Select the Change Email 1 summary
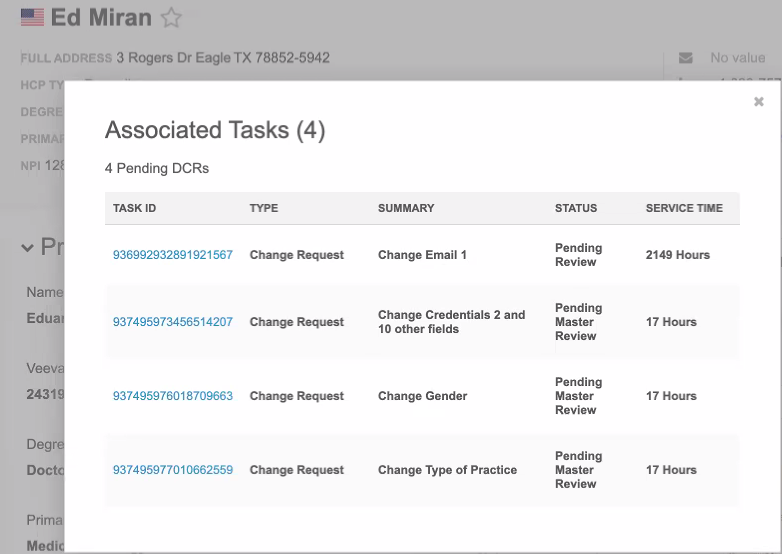 [422, 255]
